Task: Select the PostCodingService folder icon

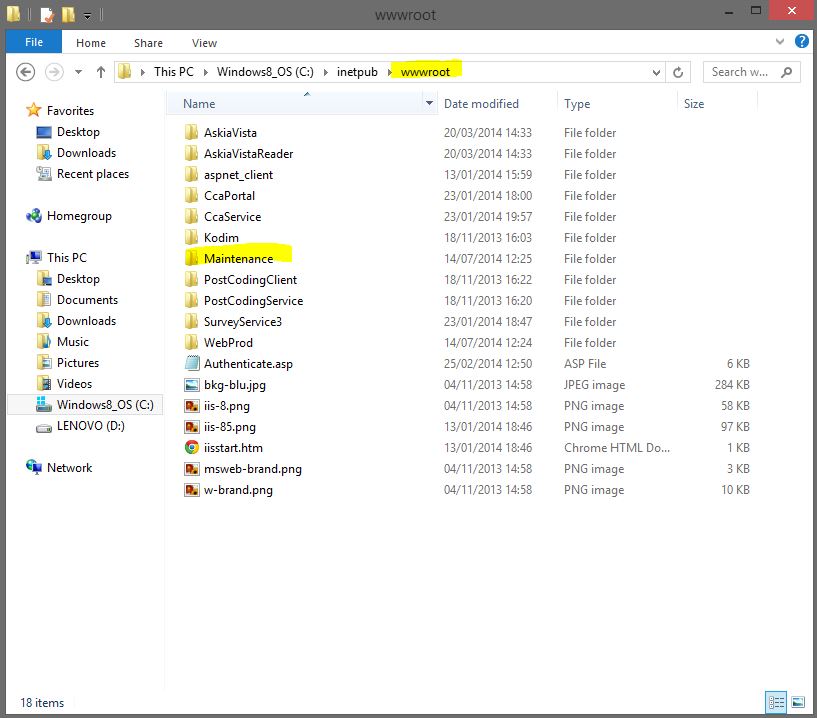Action: (x=192, y=301)
